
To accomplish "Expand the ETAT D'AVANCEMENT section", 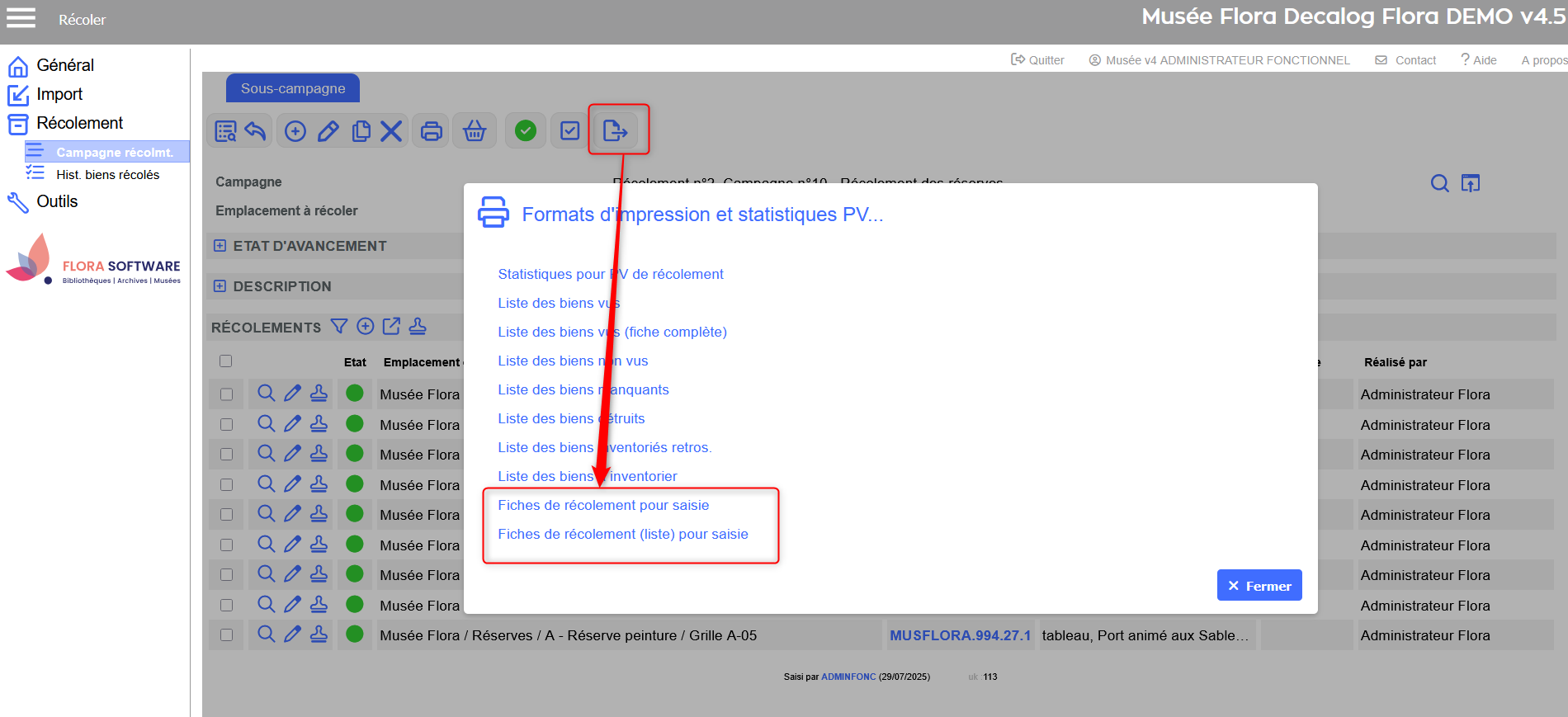I will point(220,246).
